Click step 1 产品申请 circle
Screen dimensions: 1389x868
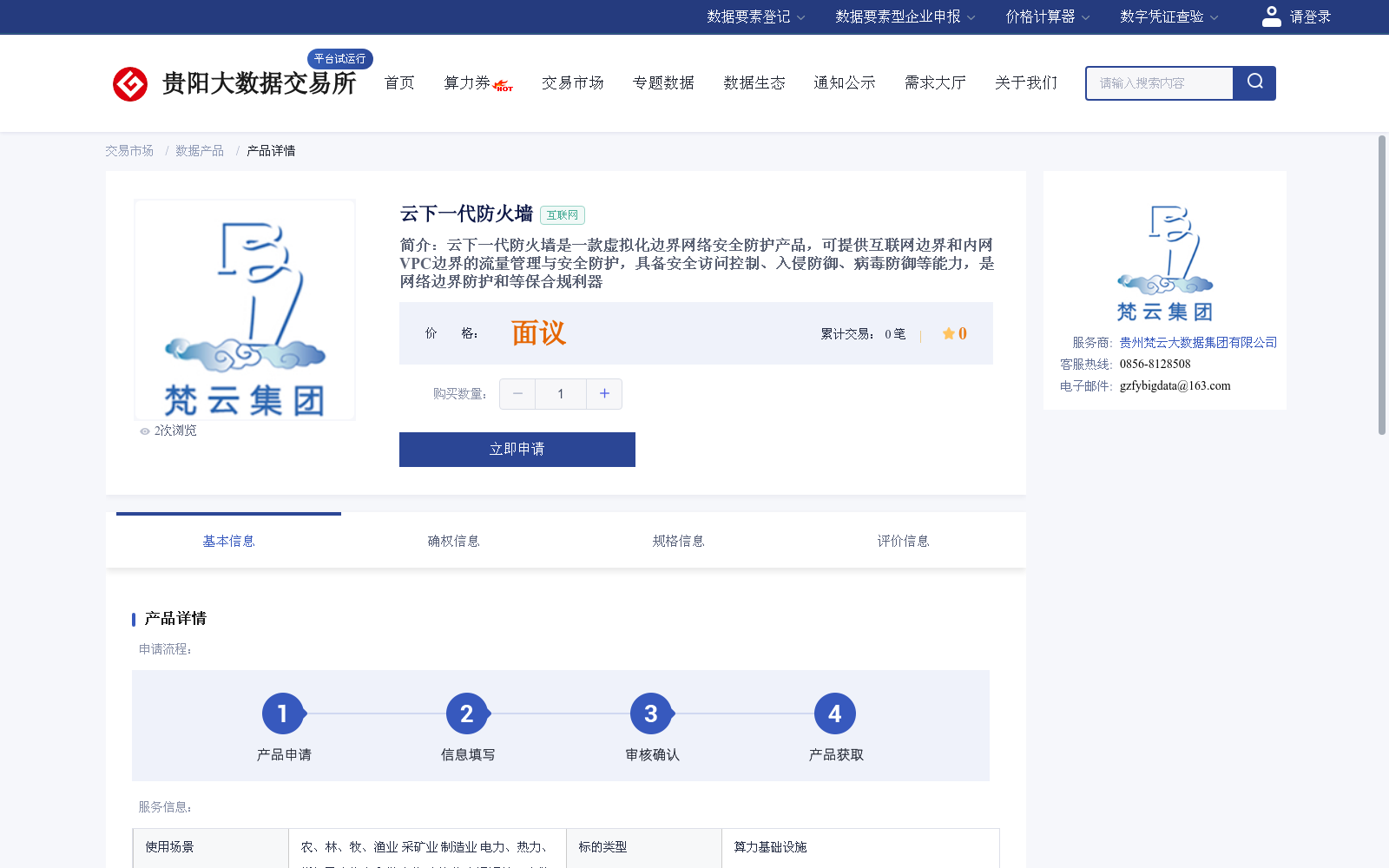[283, 713]
